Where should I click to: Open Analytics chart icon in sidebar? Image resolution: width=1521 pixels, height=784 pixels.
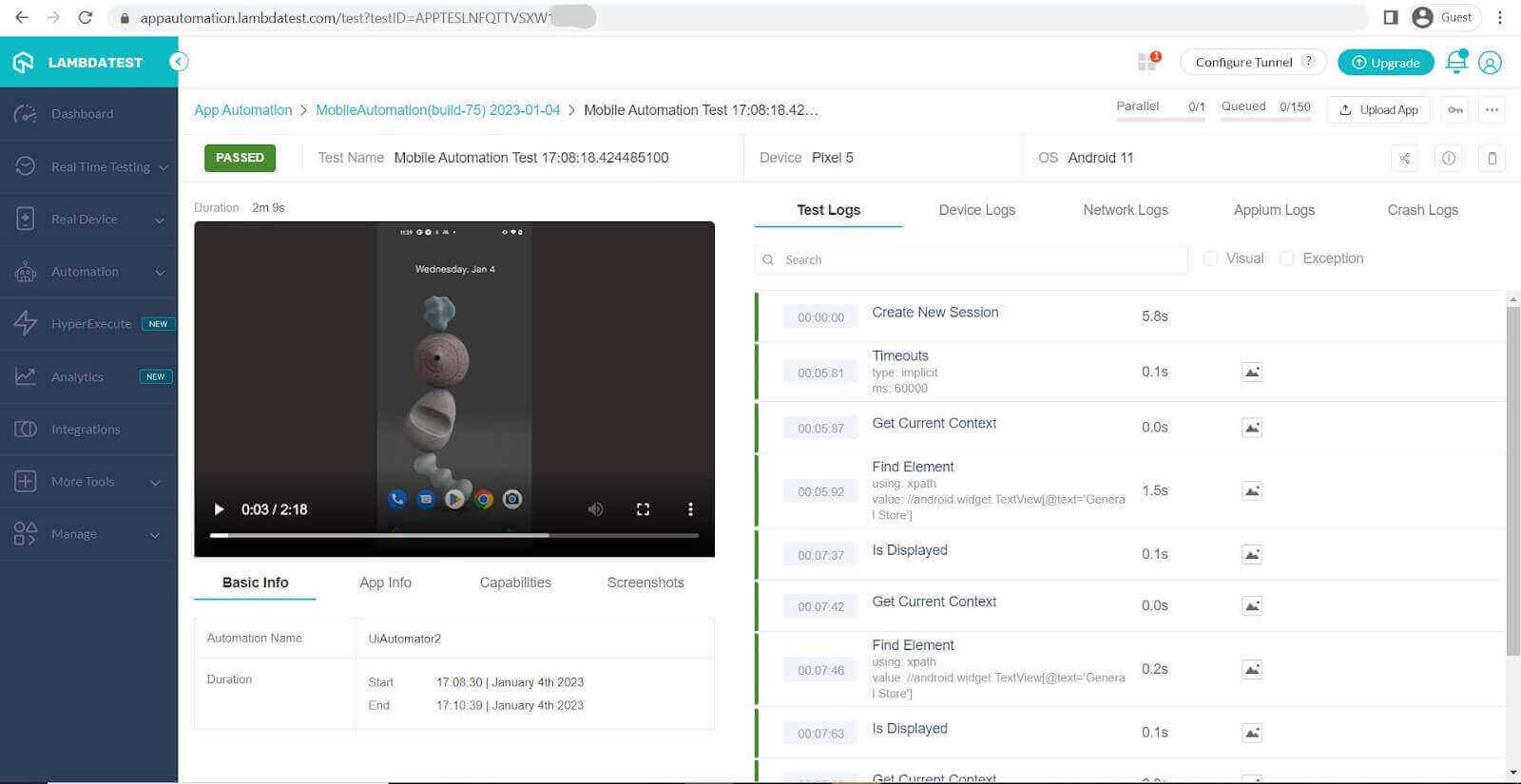point(26,376)
